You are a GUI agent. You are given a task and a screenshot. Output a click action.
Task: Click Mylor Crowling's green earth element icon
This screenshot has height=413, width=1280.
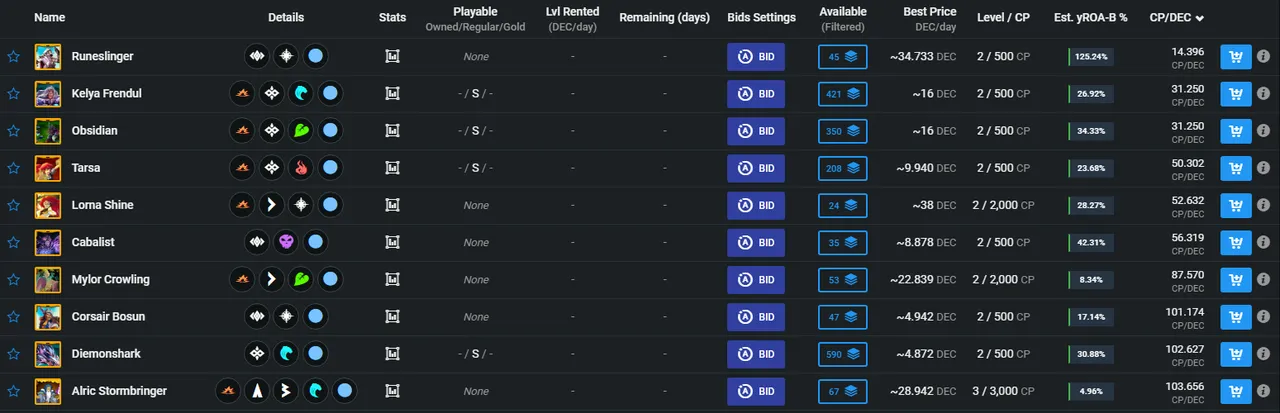click(x=301, y=279)
